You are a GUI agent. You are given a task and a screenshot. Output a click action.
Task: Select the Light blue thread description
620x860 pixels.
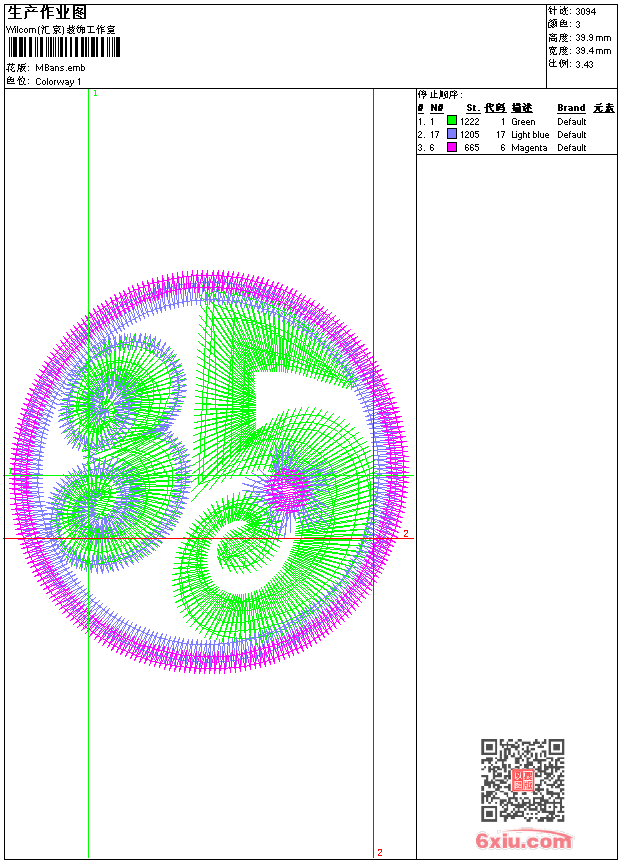(x=530, y=135)
